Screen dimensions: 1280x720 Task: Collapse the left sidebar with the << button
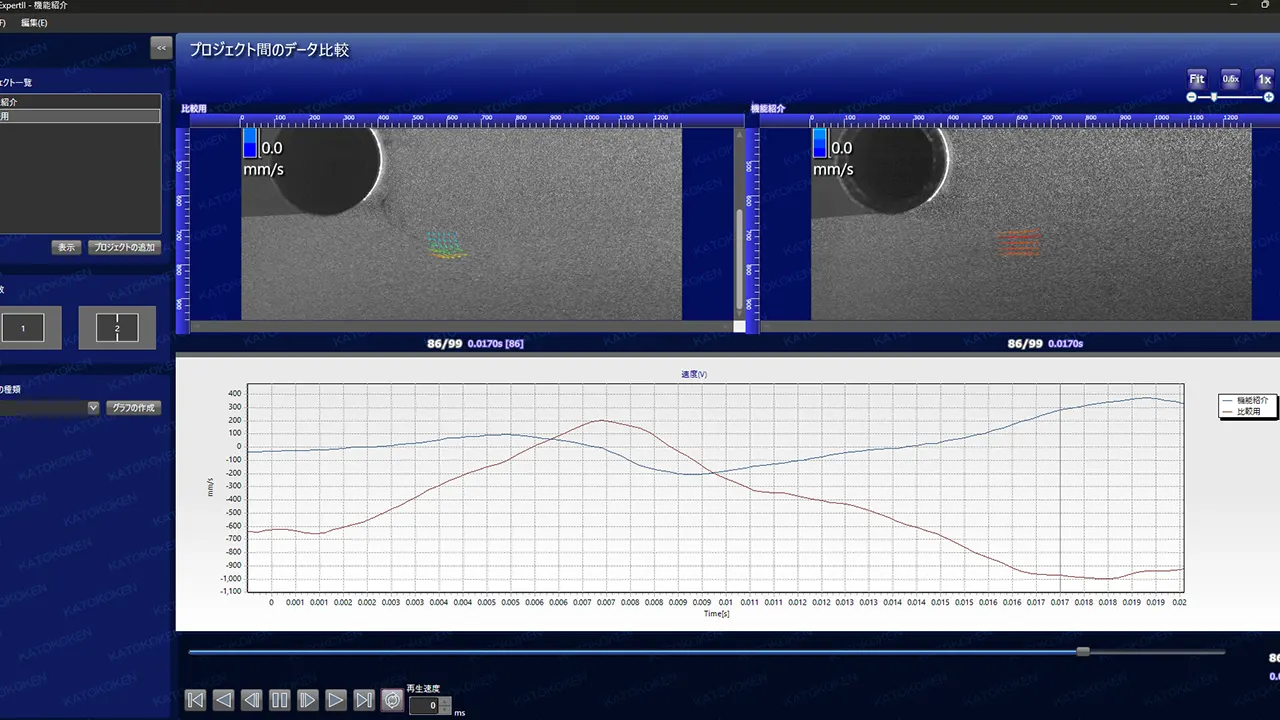click(161, 47)
